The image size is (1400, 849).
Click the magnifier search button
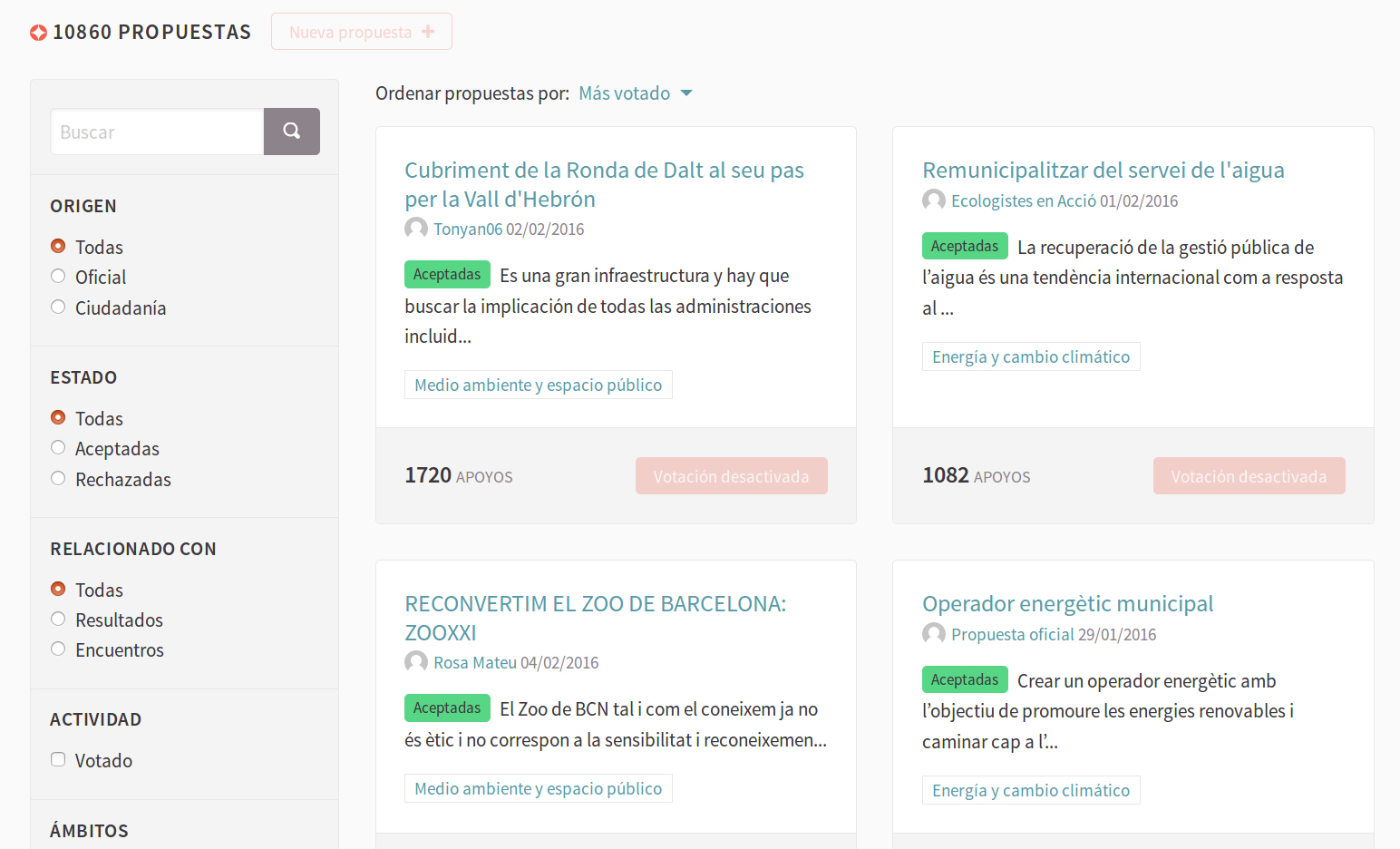[x=292, y=132]
